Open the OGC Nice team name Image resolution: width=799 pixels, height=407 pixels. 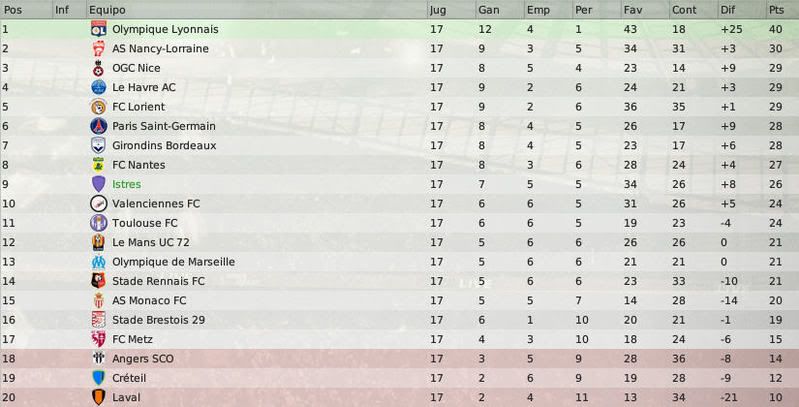136,68
